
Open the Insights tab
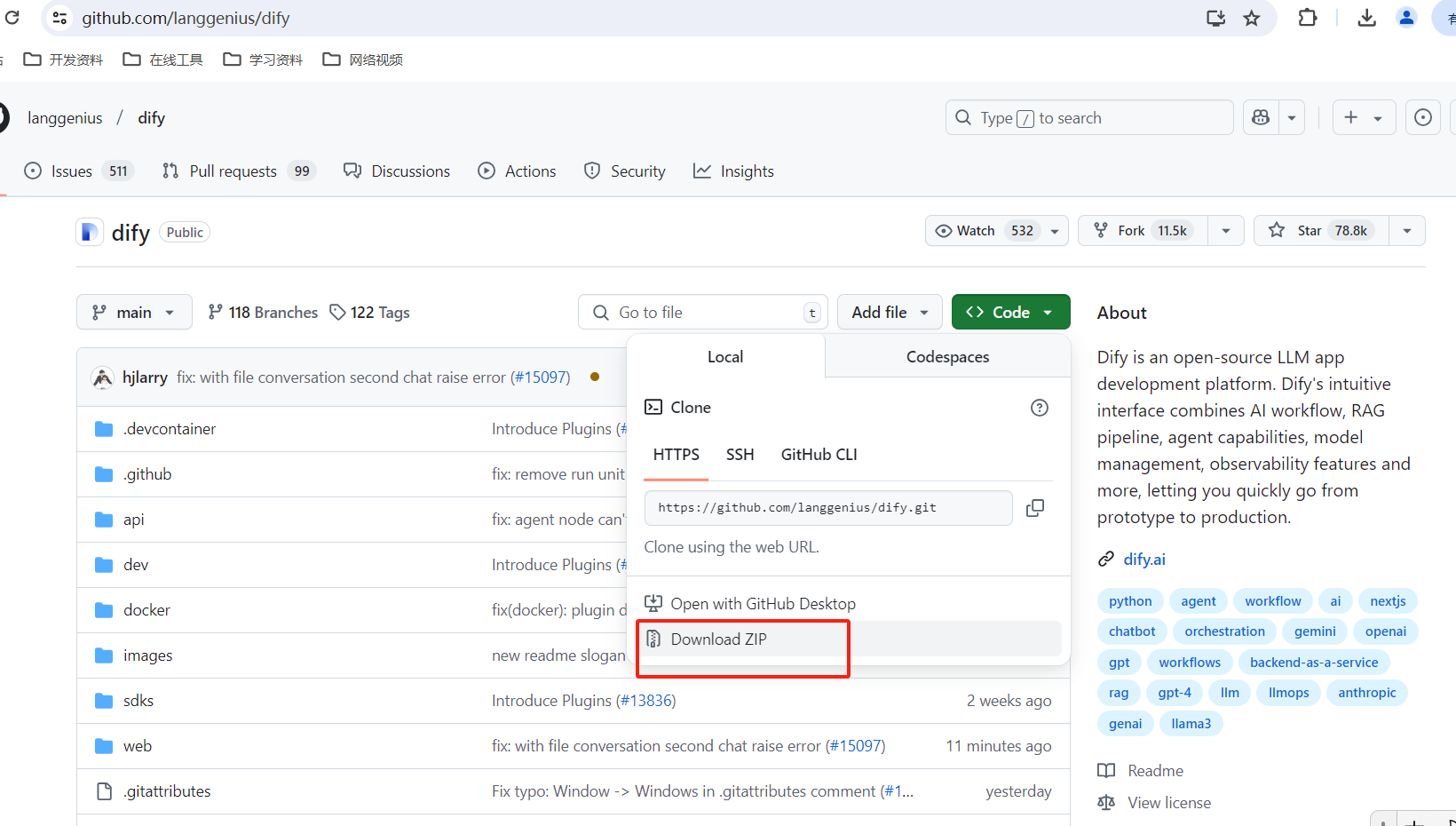(x=733, y=171)
